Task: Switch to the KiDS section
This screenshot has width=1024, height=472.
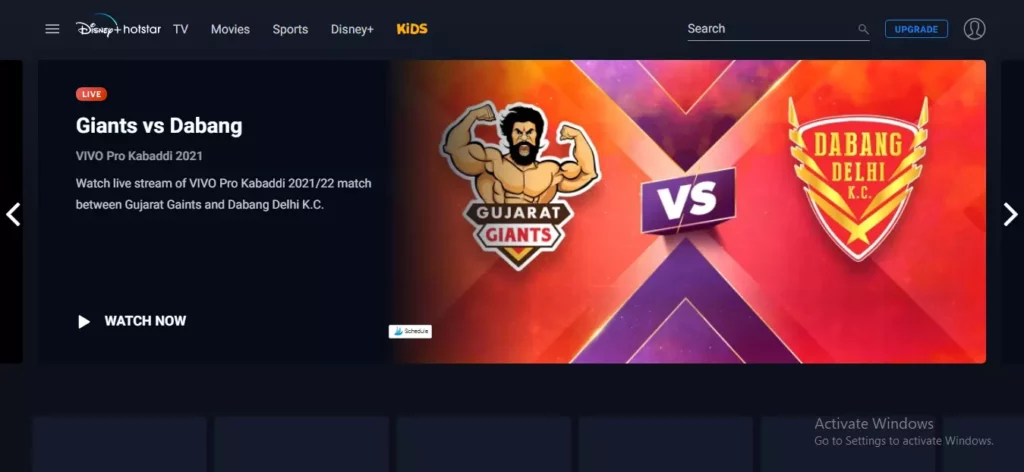Action: 412,29
